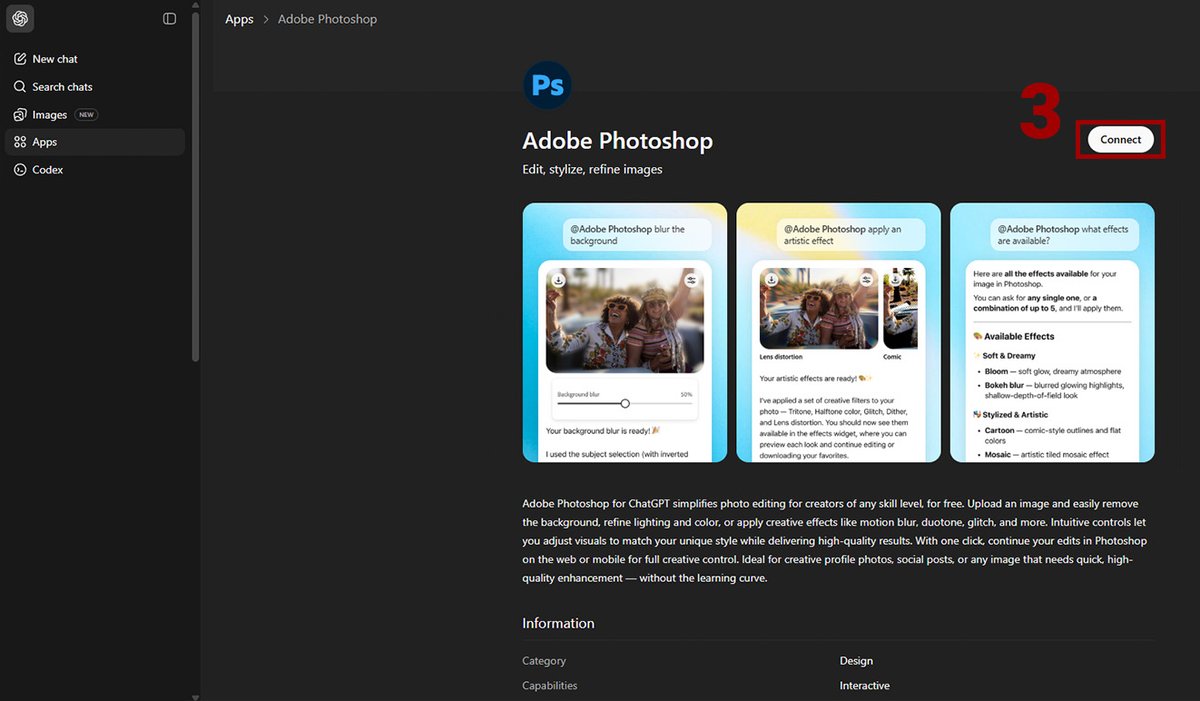Click Adobe Photoshop breadcrumb item
This screenshot has width=1200, height=701.
[327, 19]
